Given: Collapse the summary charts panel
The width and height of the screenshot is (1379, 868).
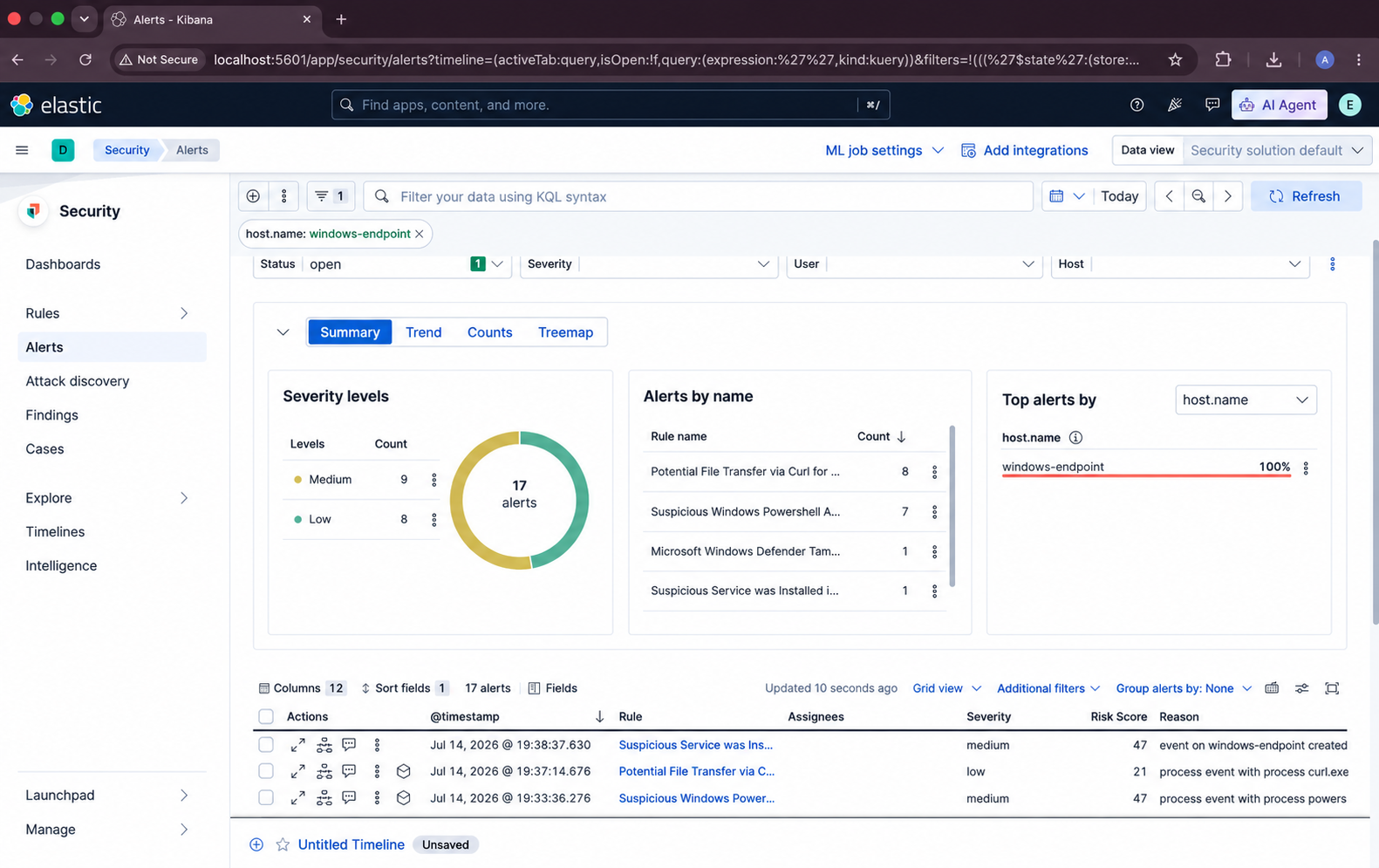Looking at the screenshot, I should point(283,332).
